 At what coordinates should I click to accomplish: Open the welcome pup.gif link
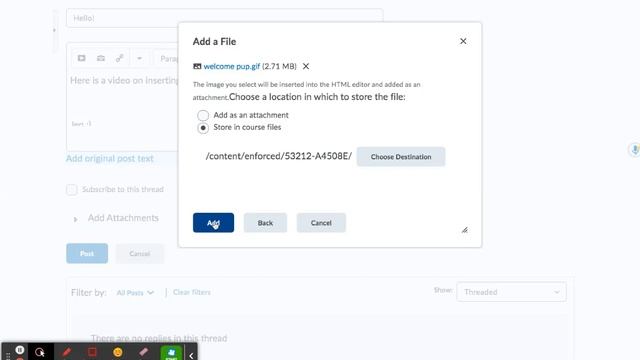[231, 66]
